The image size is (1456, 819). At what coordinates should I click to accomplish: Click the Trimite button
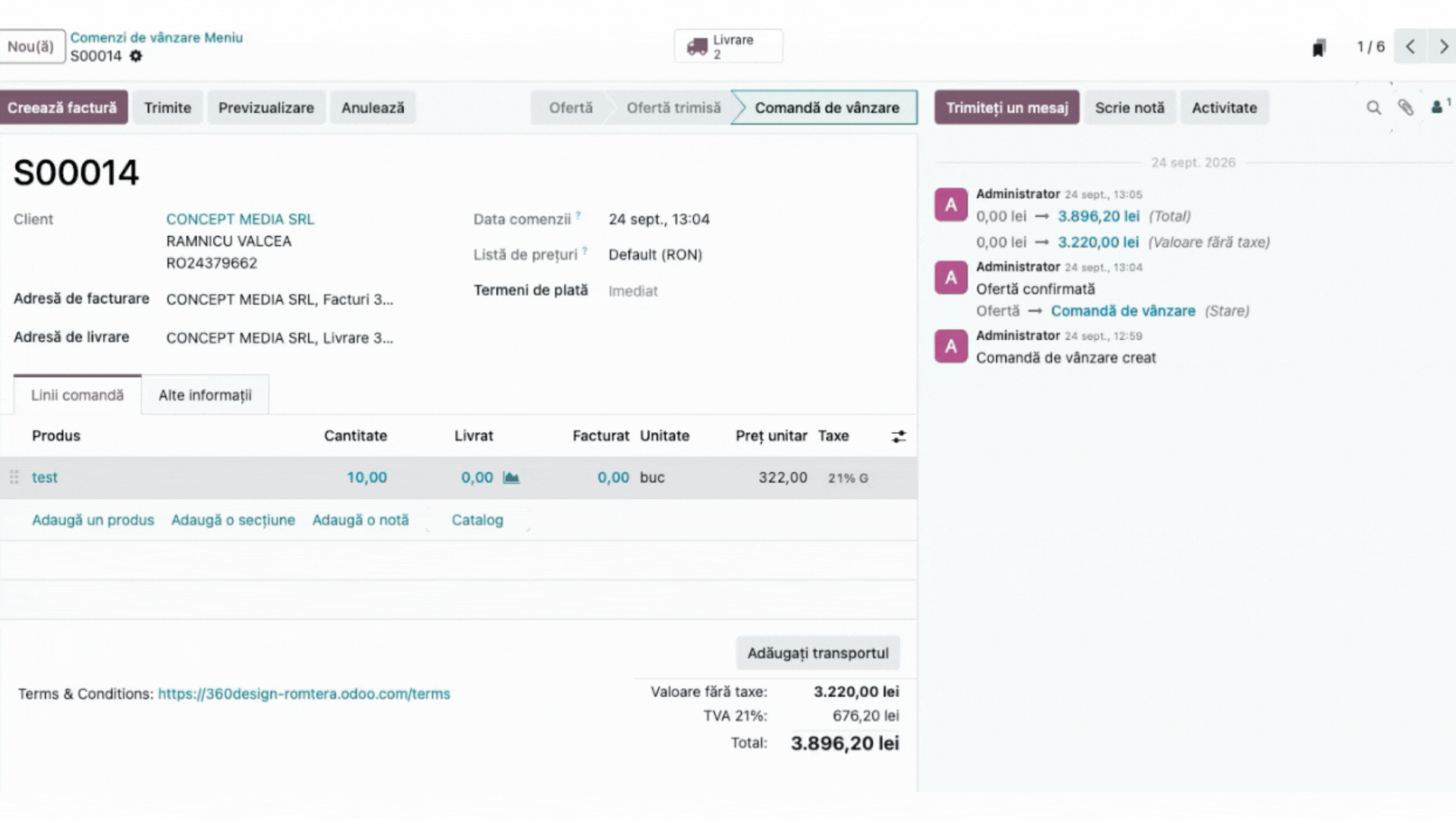(x=168, y=108)
